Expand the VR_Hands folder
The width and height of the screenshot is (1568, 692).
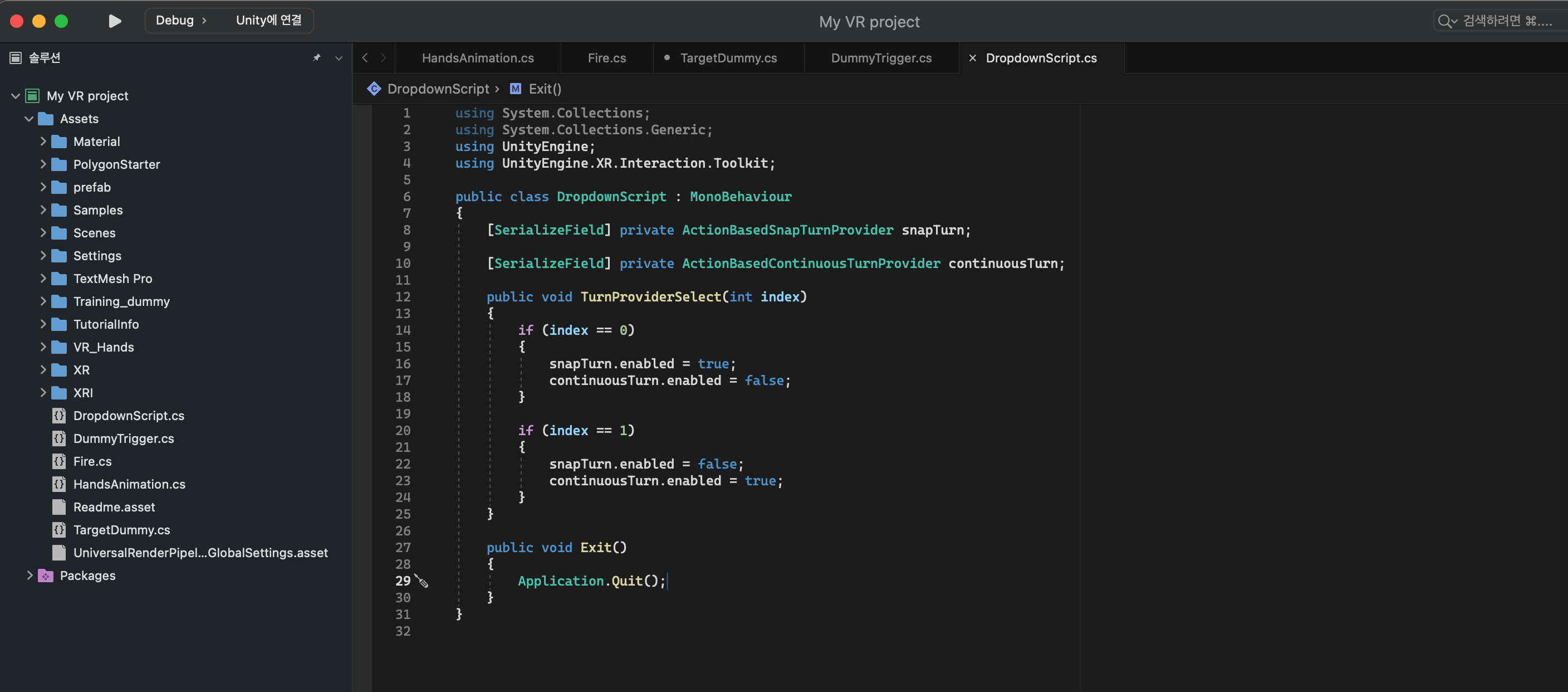[x=43, y=347]
